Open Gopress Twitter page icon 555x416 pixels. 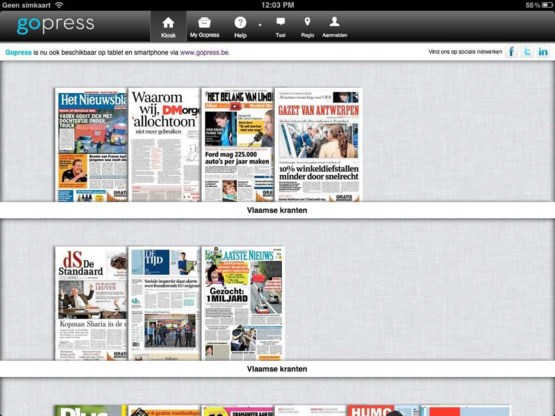527,52
